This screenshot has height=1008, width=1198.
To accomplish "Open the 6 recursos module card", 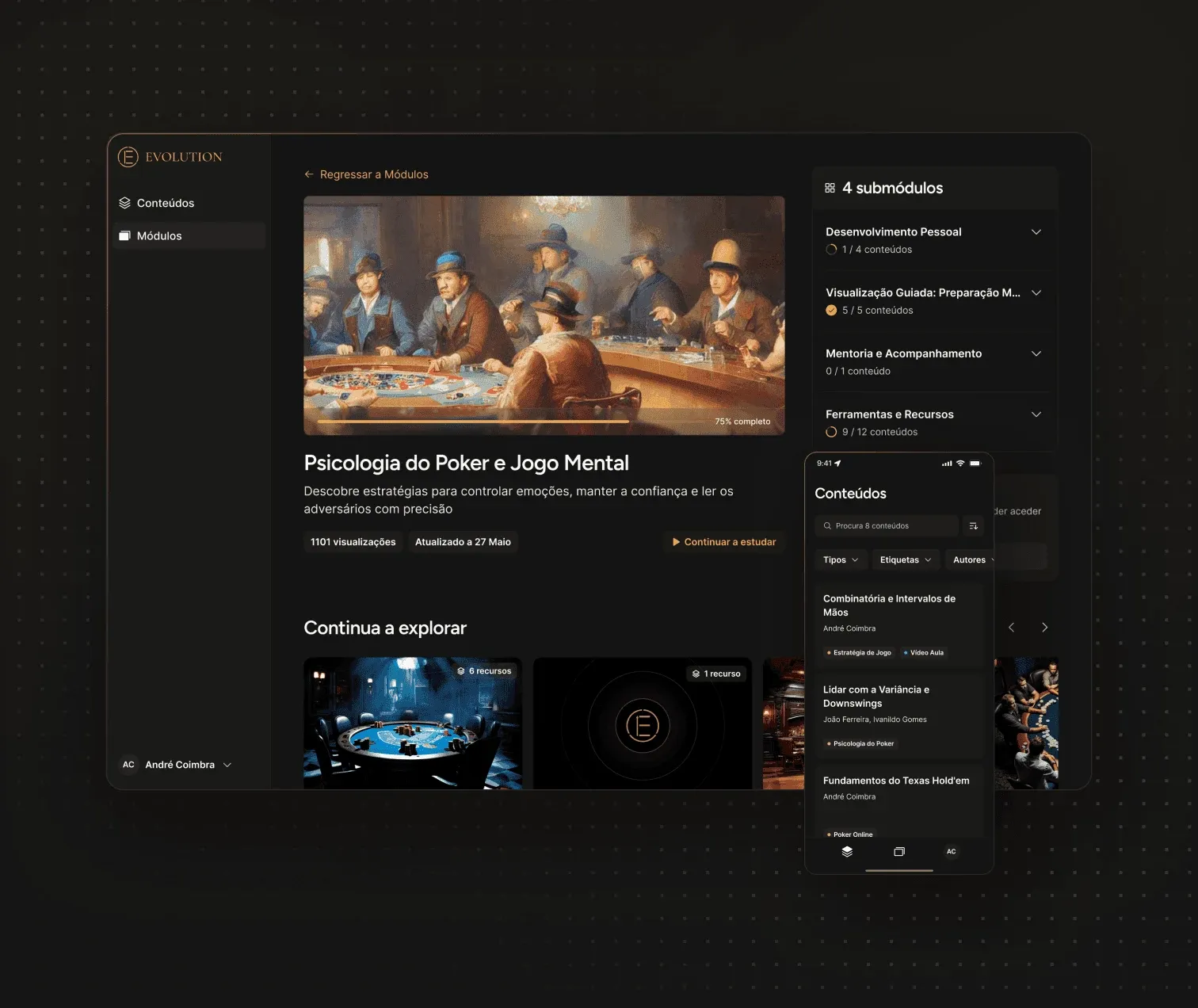I will [413, 723].
